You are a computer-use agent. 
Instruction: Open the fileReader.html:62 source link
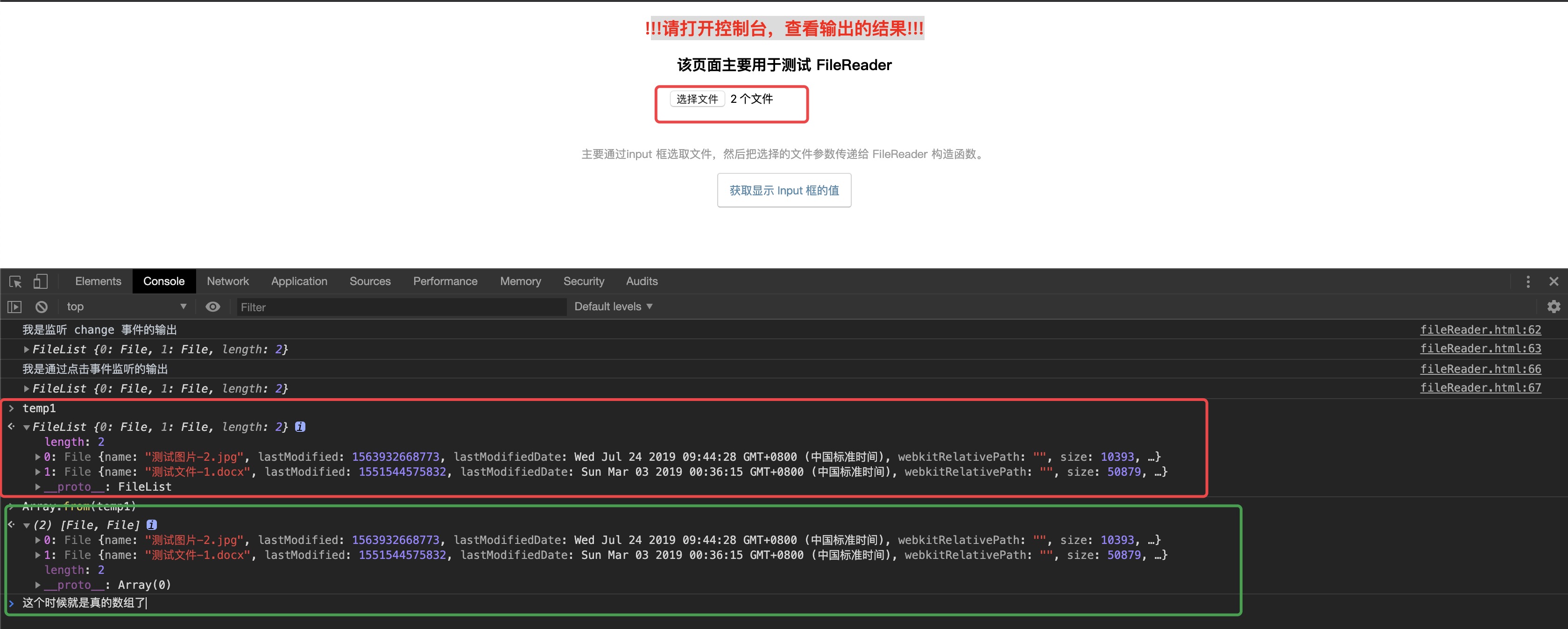click(1481, 329)
